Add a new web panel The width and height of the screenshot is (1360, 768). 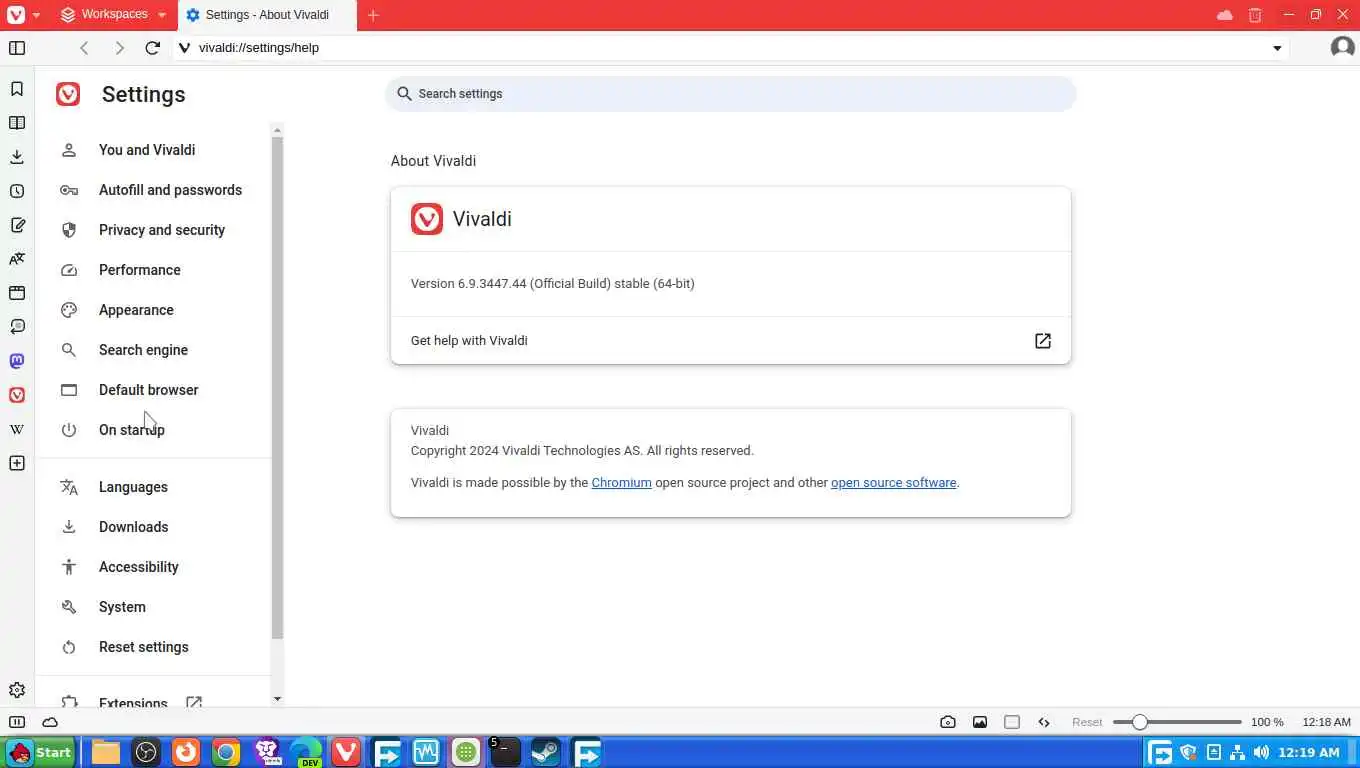click(x=17, y=463)
